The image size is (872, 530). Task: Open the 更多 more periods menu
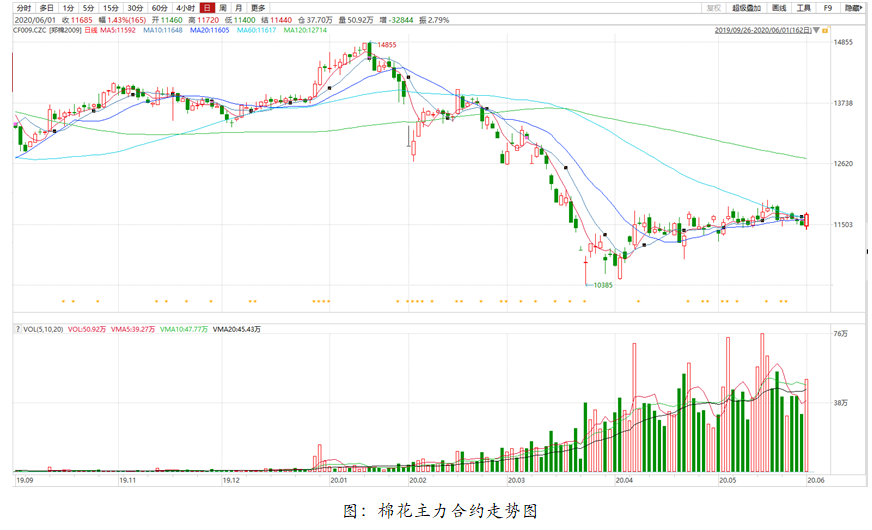coord(259,8)
